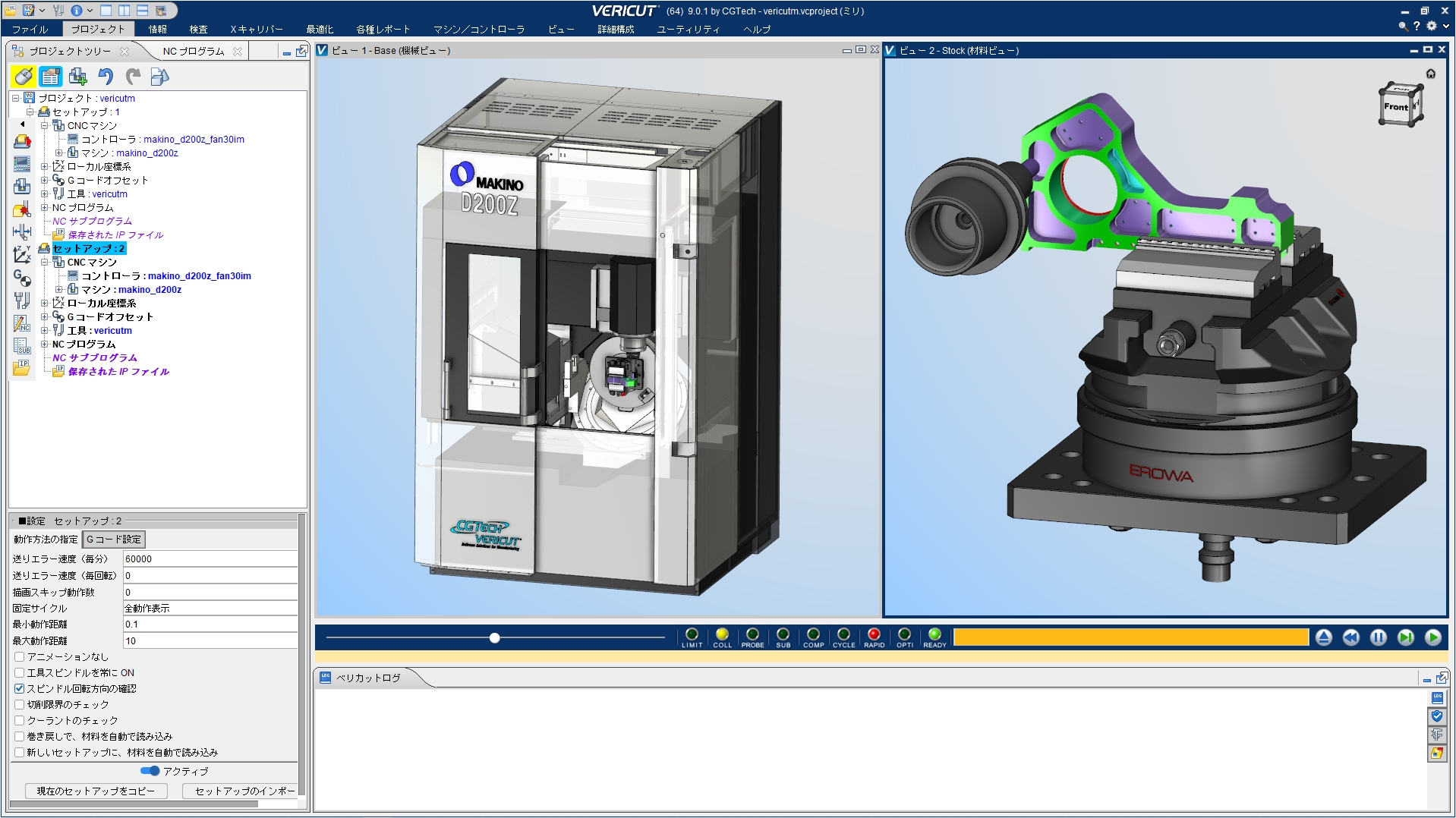Open project file via the VC folder icon
Screen dimensions: 1456x818
[x=12, y=11]
